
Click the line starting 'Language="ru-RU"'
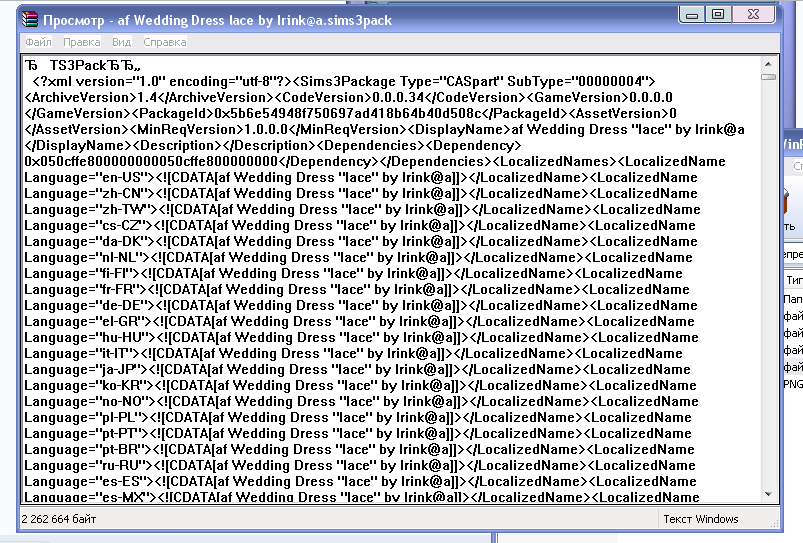click(360, 465)
